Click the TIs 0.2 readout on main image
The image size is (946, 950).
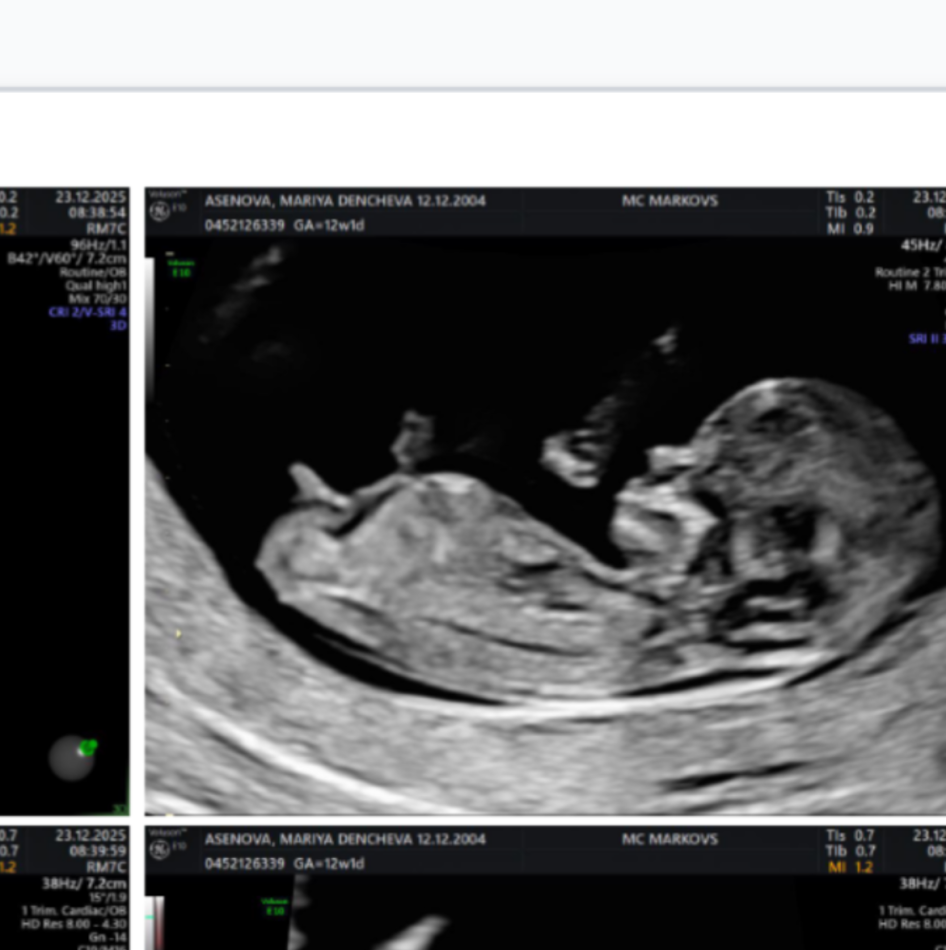[851, 198]
